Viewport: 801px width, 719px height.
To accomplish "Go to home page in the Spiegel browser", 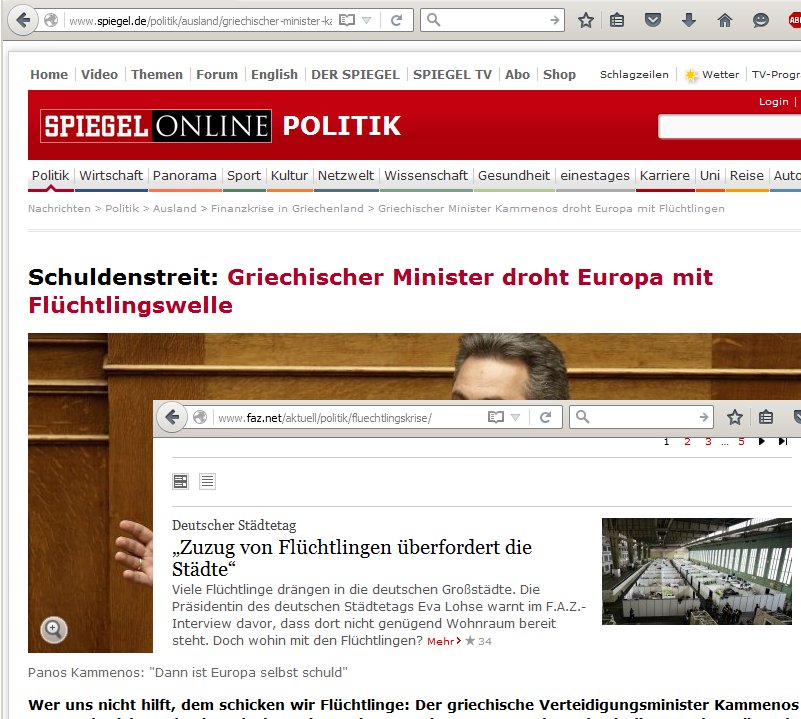I will [724, 20].
